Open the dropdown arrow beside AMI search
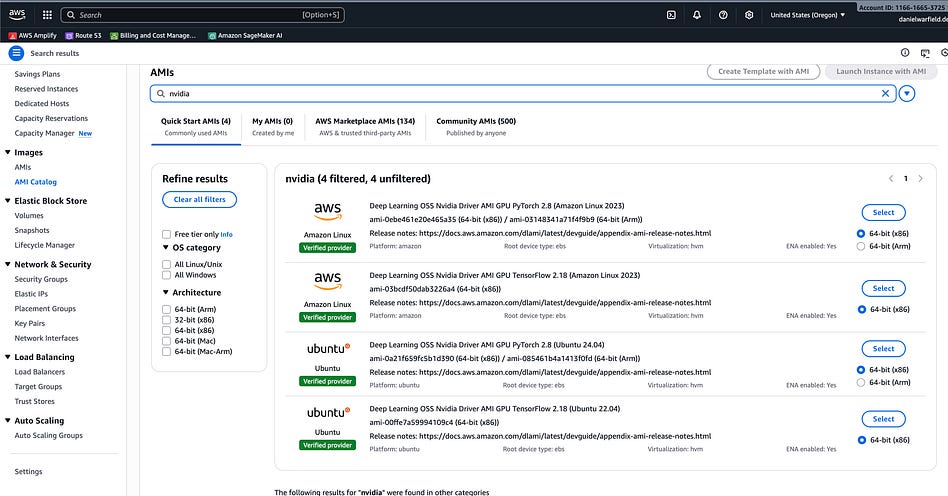The image size is (948, 496). tap(907, 94)
